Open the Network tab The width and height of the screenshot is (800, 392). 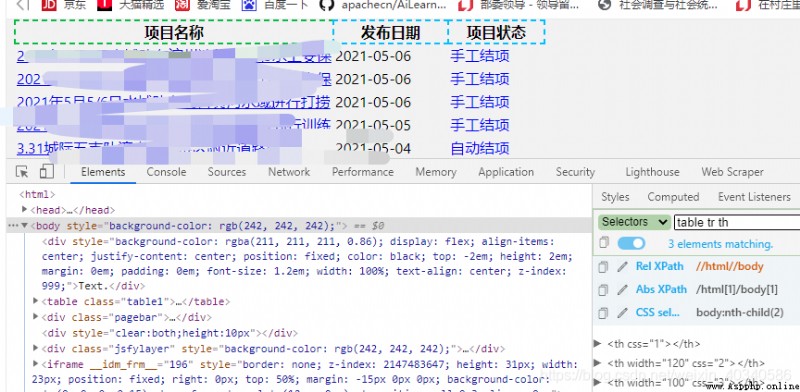click(289, 172)
